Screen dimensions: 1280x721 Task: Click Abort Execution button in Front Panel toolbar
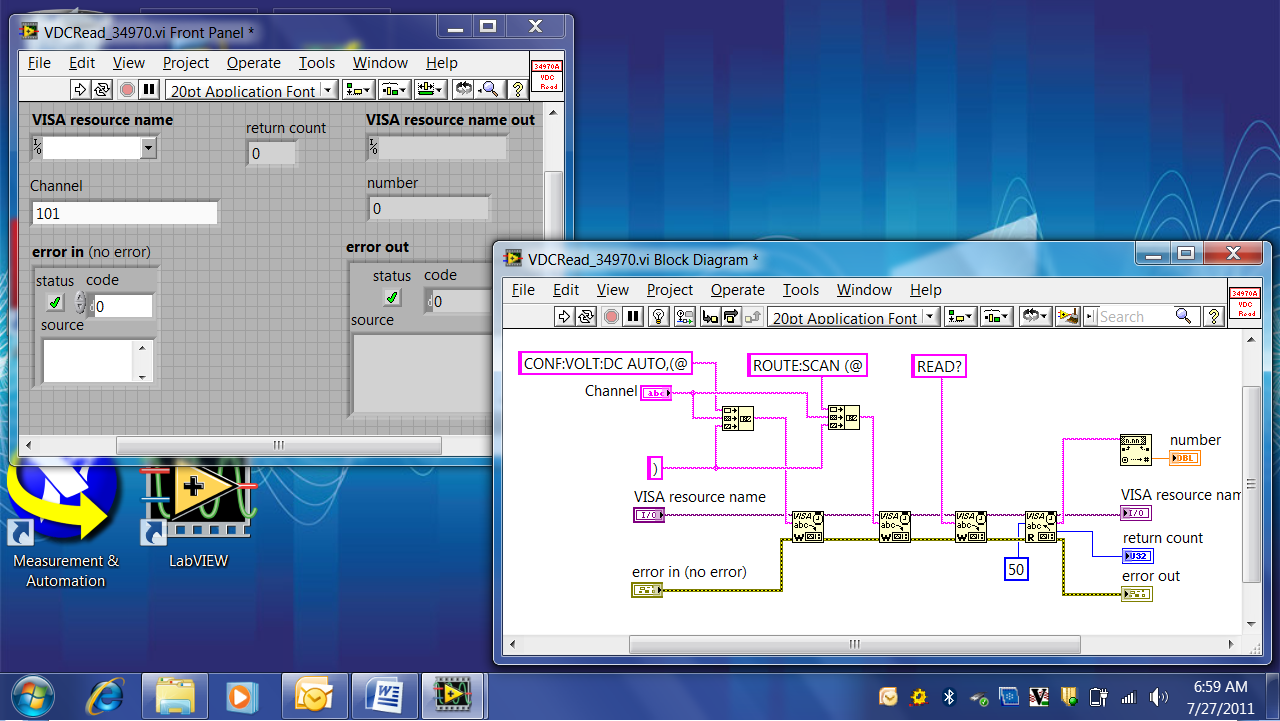pyautogui.click(x=127, y=89)
